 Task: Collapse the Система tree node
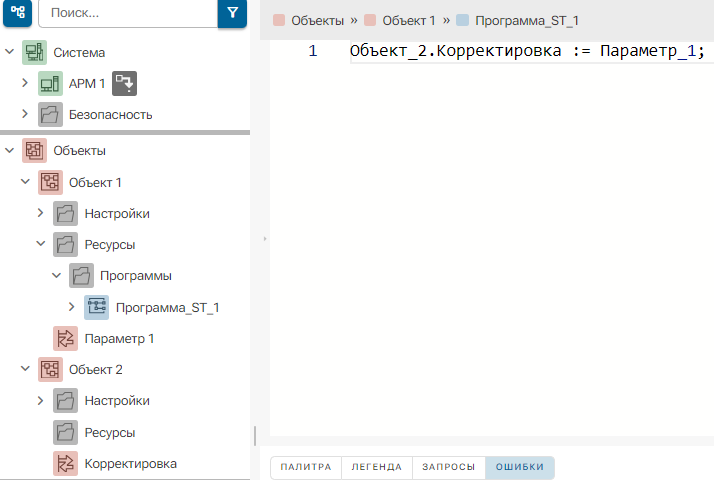click(10, 52)
